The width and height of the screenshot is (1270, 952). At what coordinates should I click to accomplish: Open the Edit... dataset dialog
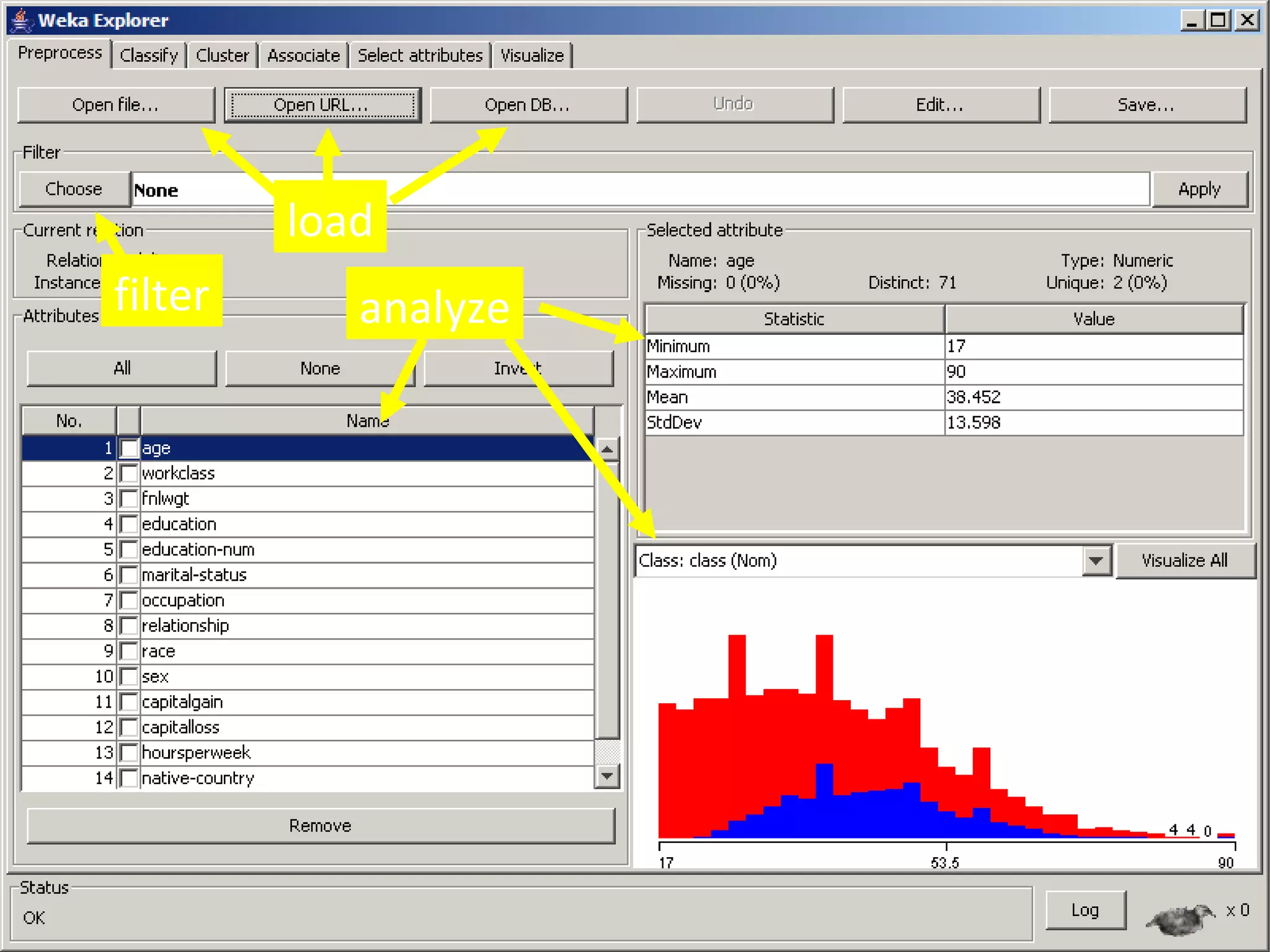click(x=941, y=105)
